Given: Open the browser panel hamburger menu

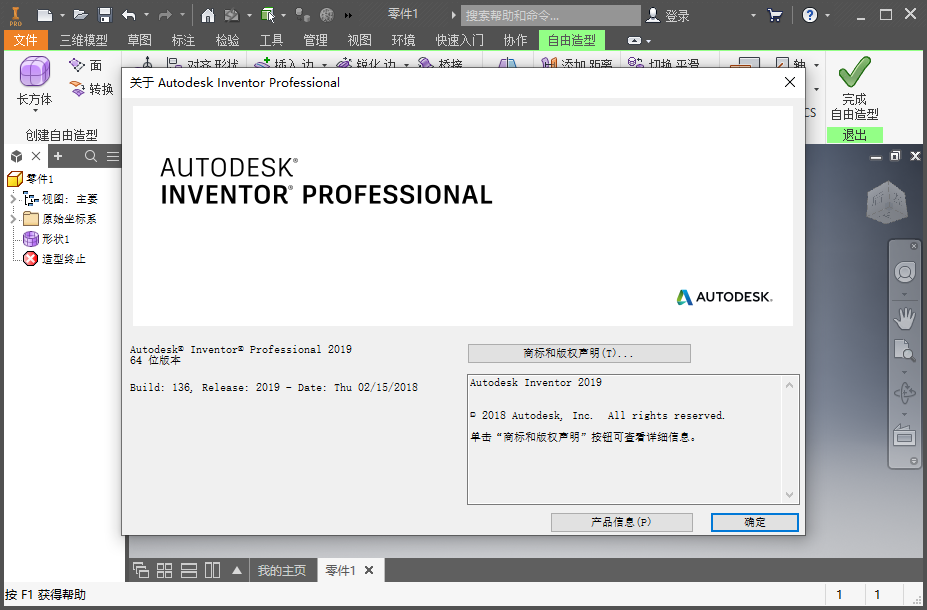Looking at the screenshot, I should point(113,156).
